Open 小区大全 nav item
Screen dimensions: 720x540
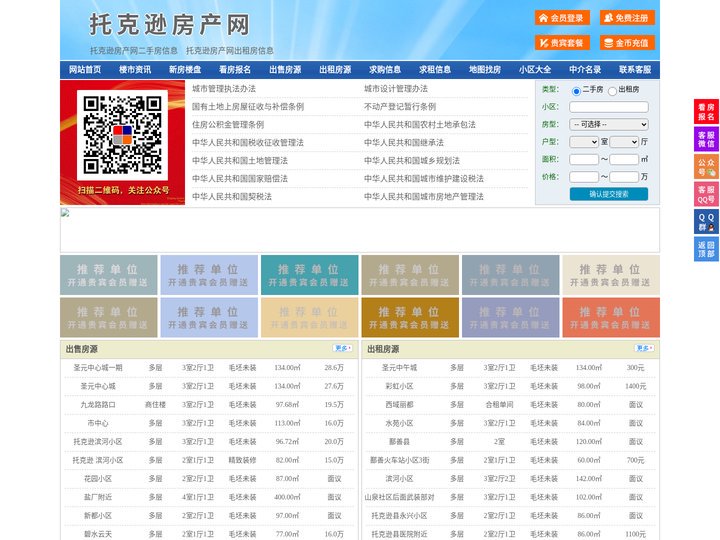click(x=535, y=70)
